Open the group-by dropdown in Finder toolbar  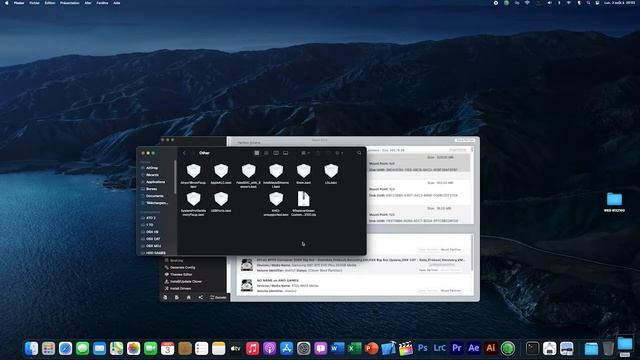tap(305, 153)
